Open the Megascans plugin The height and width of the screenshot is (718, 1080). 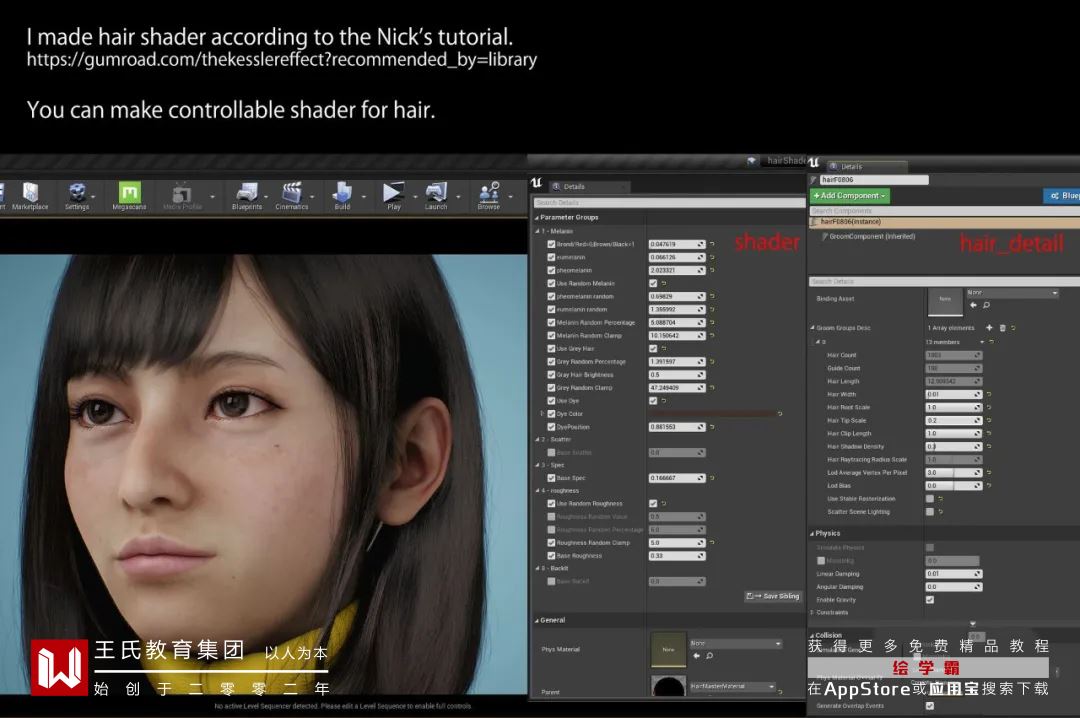[x=129, y=194]
